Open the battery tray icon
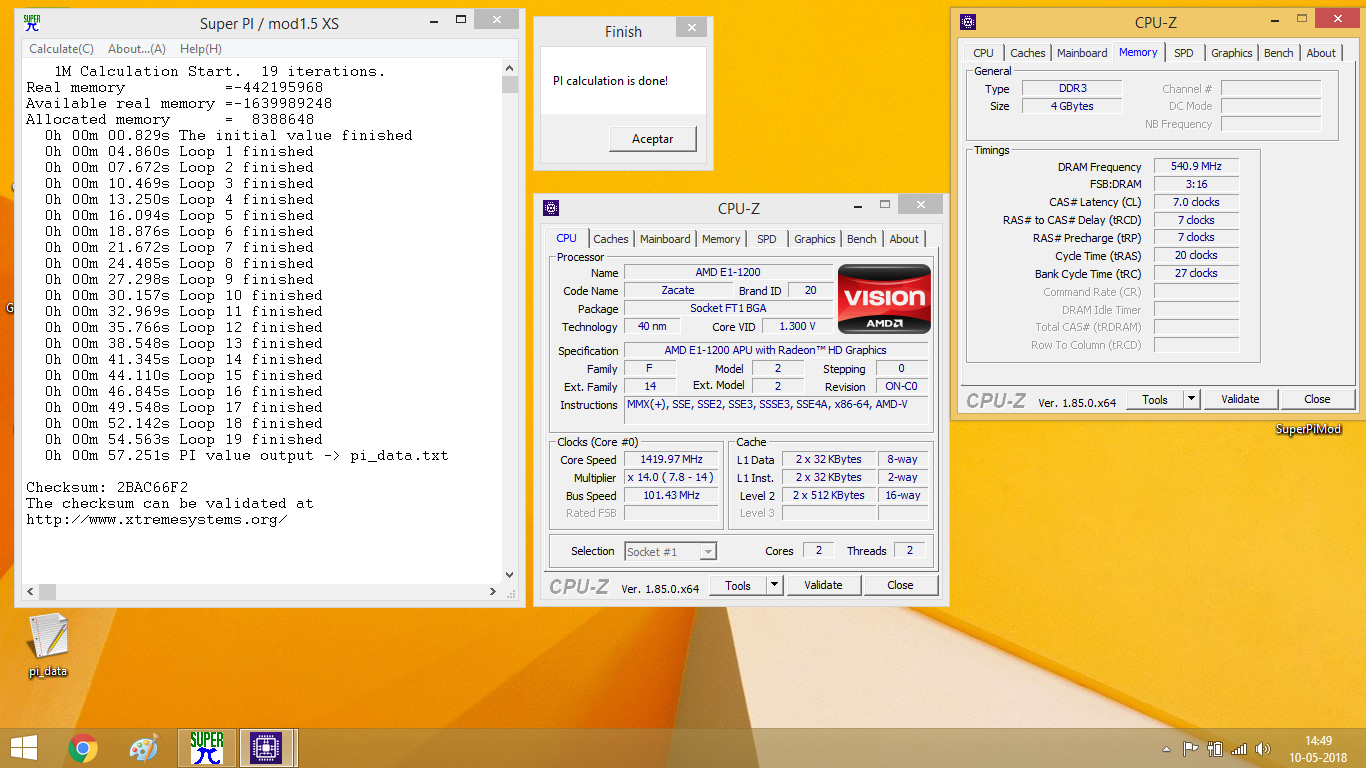Viewport: 1366px width, 768px height. pyautogui.click(x=1215, y=748)
